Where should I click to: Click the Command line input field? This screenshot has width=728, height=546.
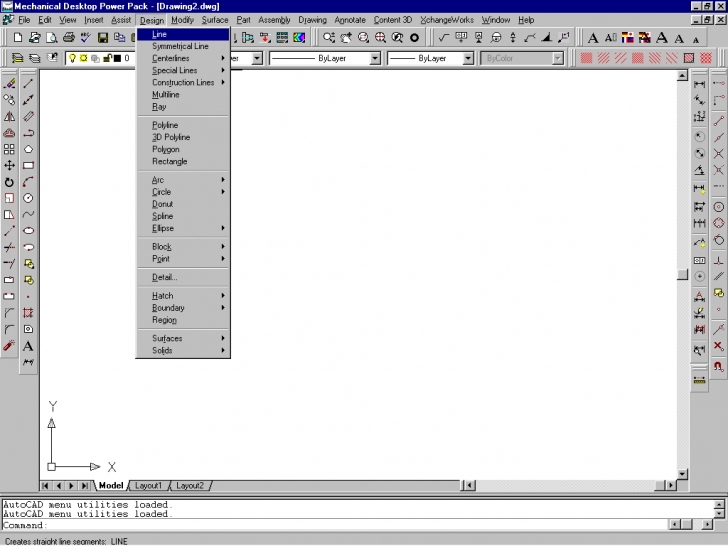point(334,525)
